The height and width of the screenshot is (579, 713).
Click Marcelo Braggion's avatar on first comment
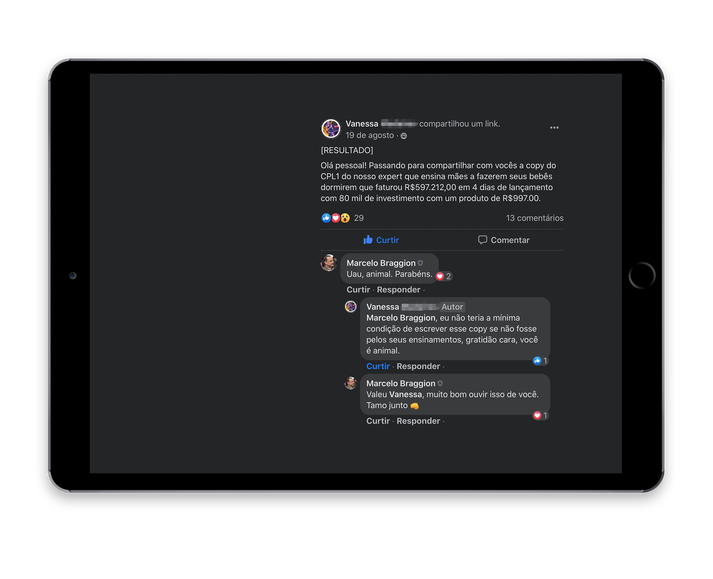(x=328, y=263)
